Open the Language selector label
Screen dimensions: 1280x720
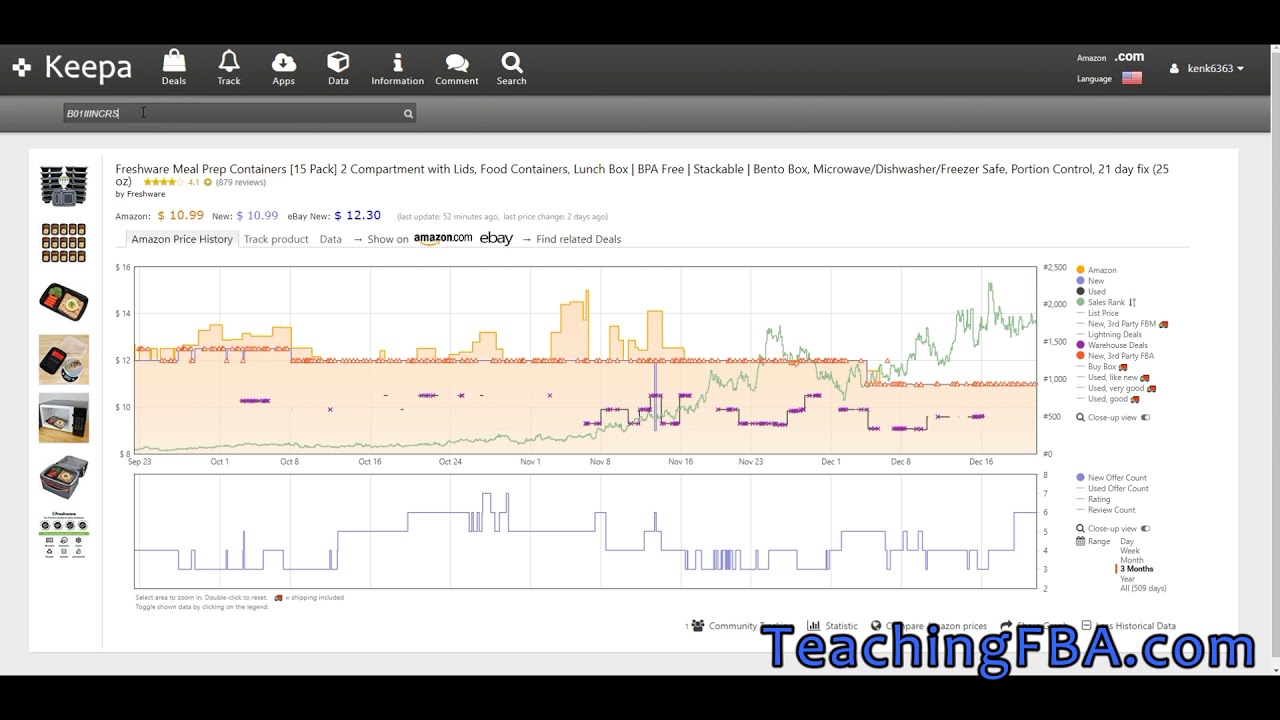pos(1094,79)
